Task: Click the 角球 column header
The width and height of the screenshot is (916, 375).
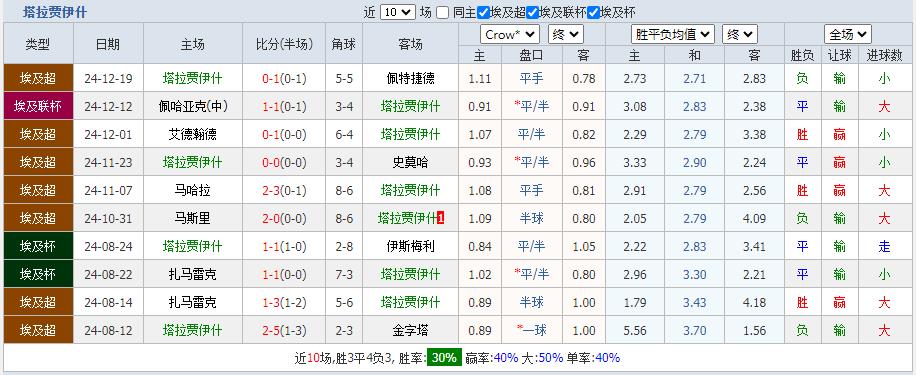Action: point(344,44)
